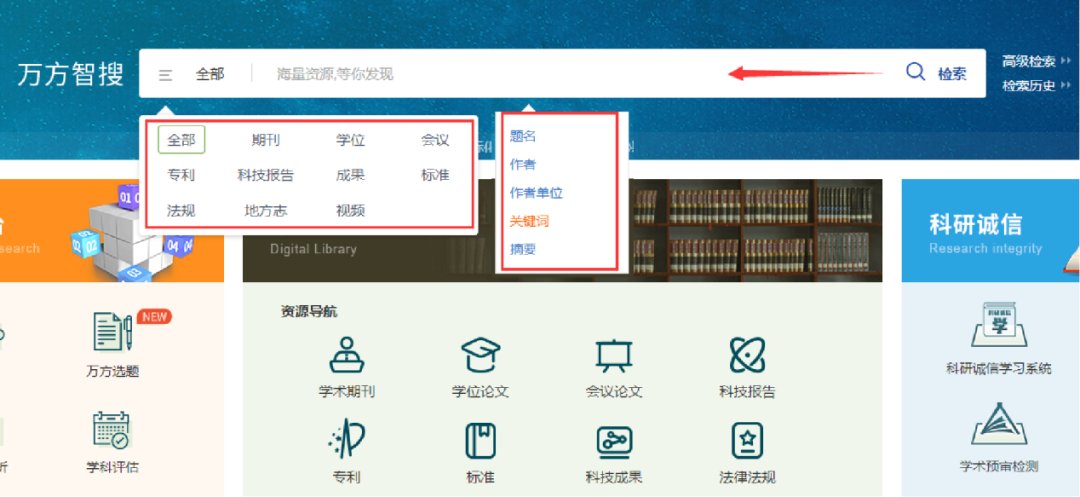Open the hamburger resource-type menu icon
The image size is (1080, 497).
point(165,75)
